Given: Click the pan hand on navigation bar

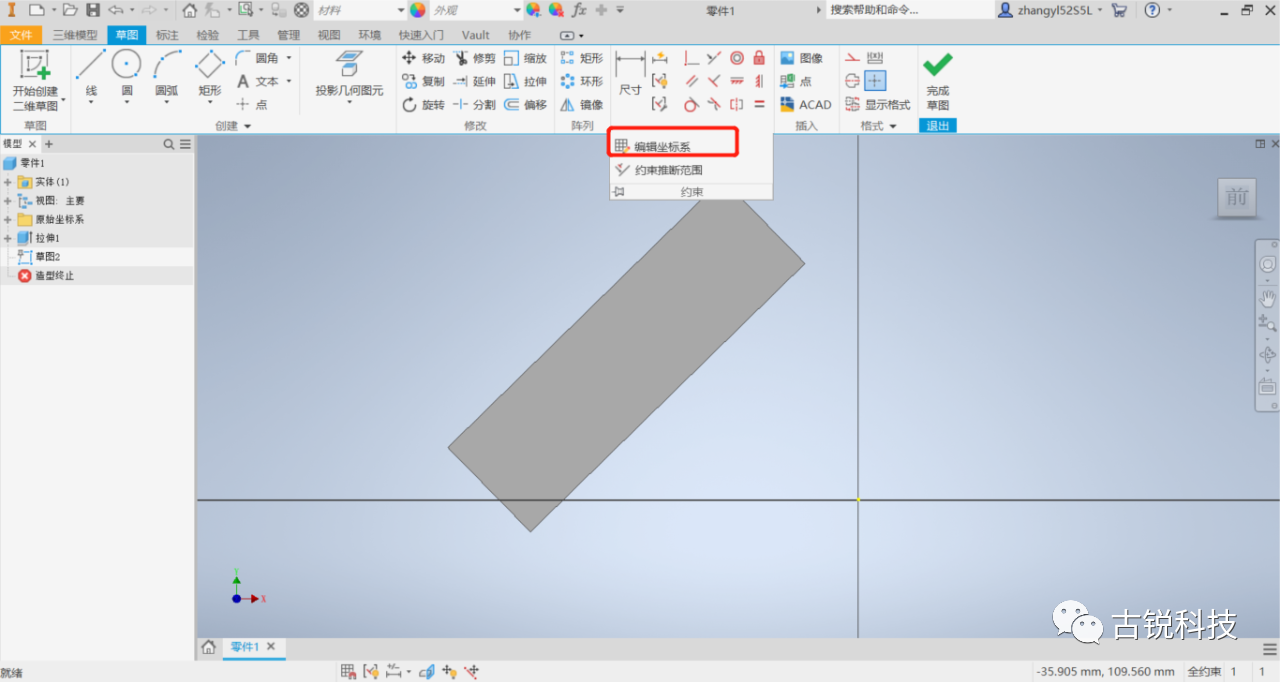Looking at the screenshot, I should [x=1267, y=297].
